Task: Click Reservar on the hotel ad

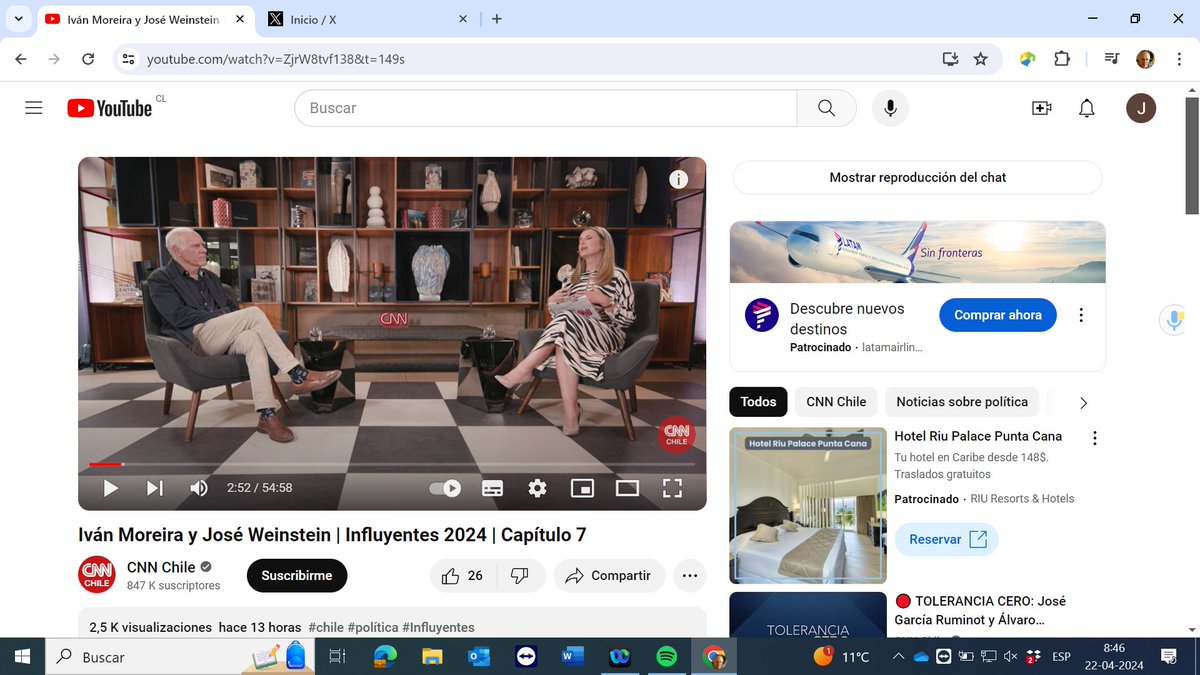Action: (946, 539)
